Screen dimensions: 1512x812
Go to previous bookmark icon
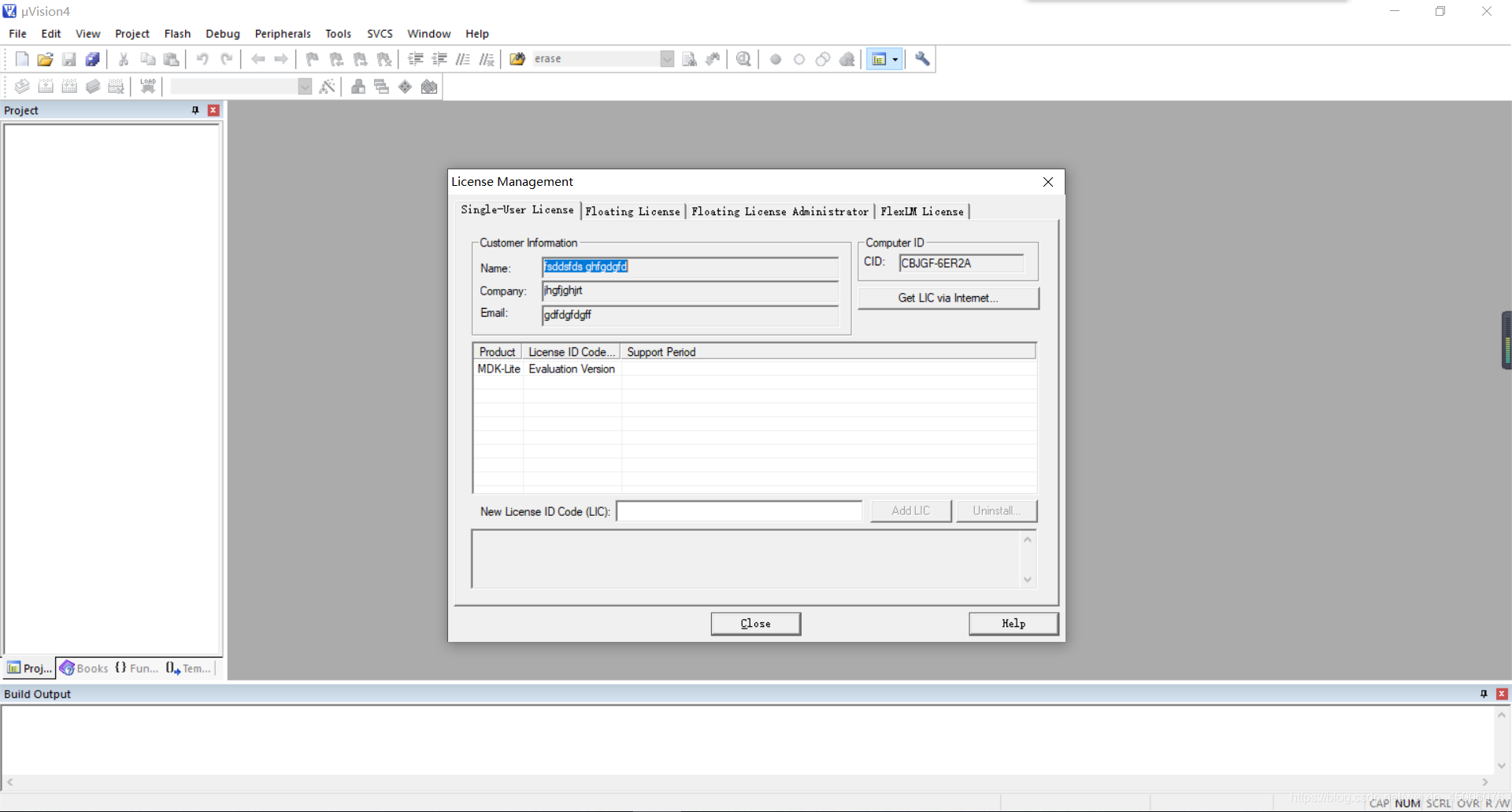click(336, 59)
